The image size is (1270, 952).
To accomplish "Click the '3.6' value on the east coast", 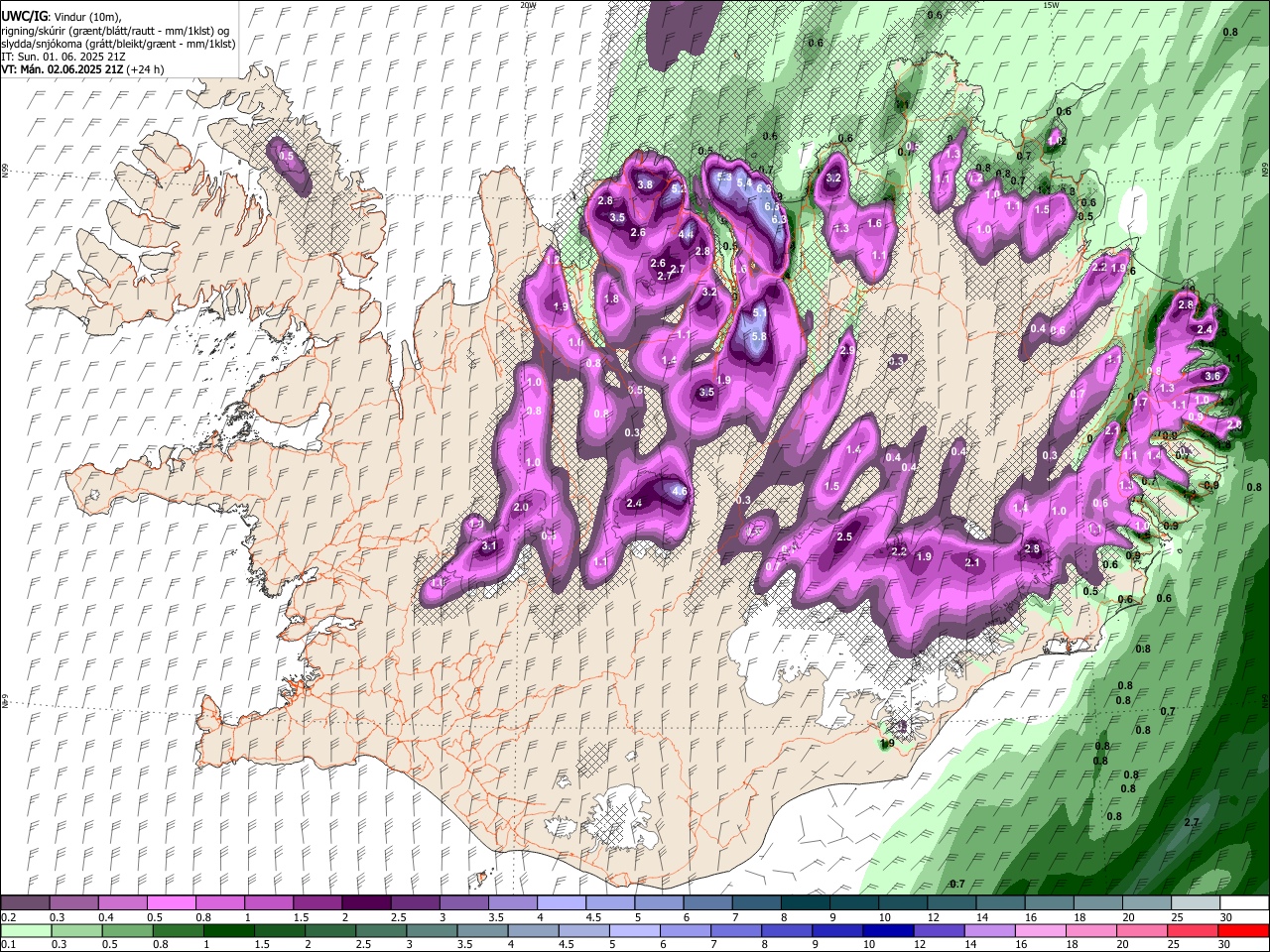I will [x=1211, y=376].
